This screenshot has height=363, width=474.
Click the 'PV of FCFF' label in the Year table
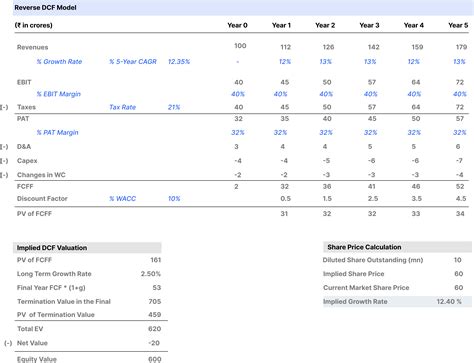pos(34,214)
